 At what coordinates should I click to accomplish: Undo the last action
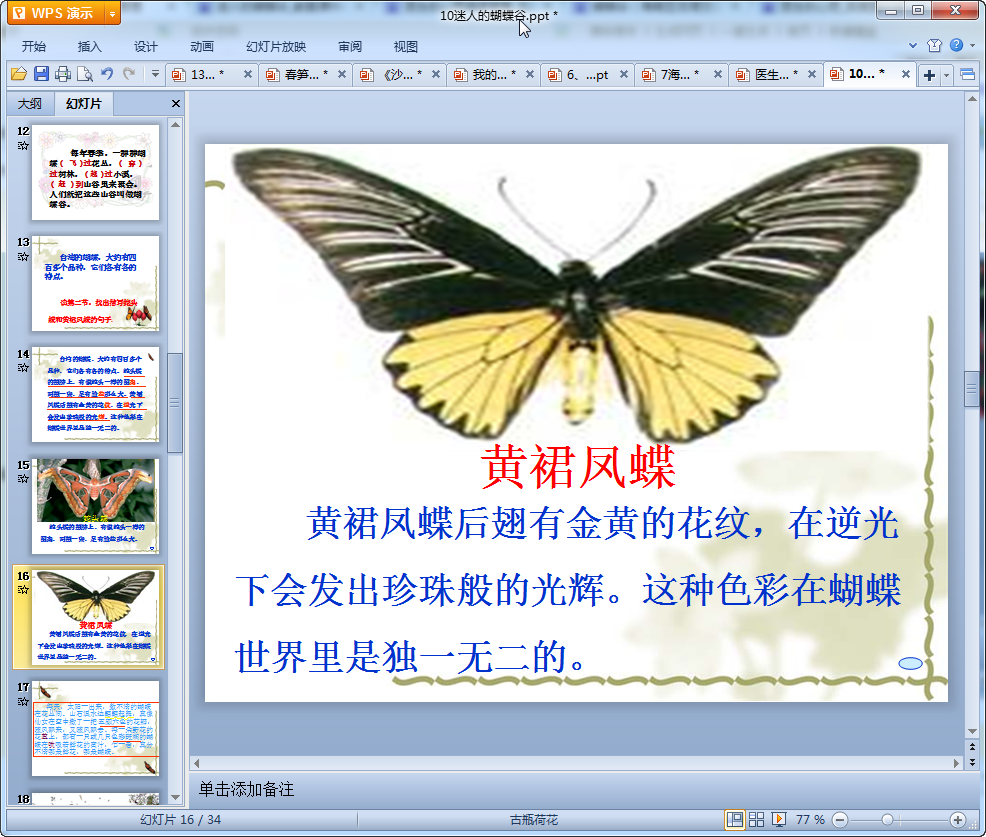[107, 74]
